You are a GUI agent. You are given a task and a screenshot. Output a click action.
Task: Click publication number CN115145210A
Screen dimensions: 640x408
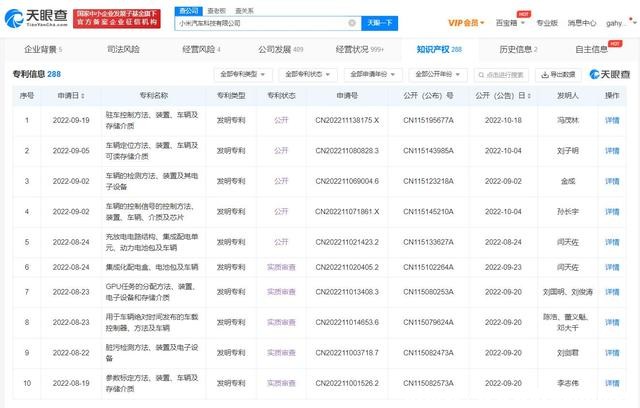(x=428, y=212)
